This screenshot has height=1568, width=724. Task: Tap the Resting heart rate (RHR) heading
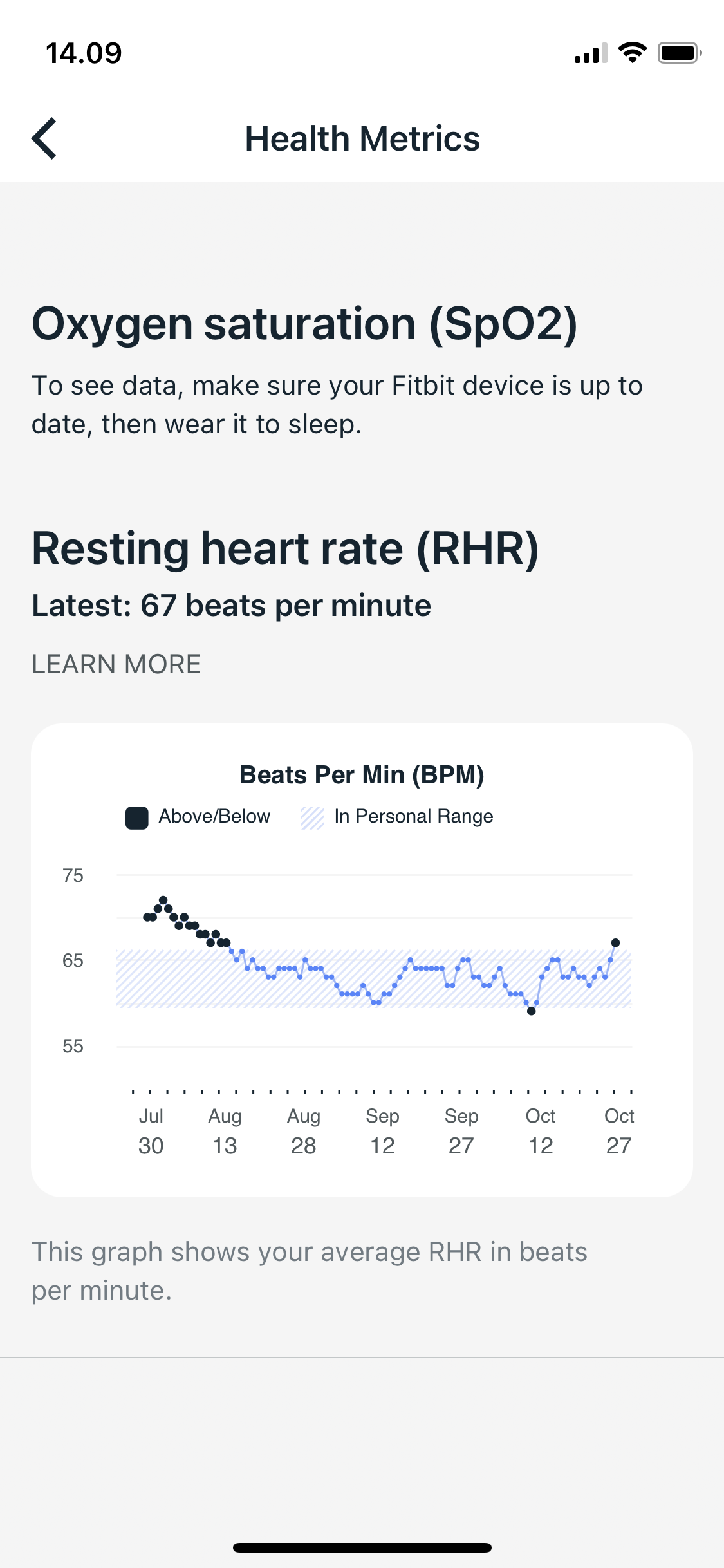(285, 549)
